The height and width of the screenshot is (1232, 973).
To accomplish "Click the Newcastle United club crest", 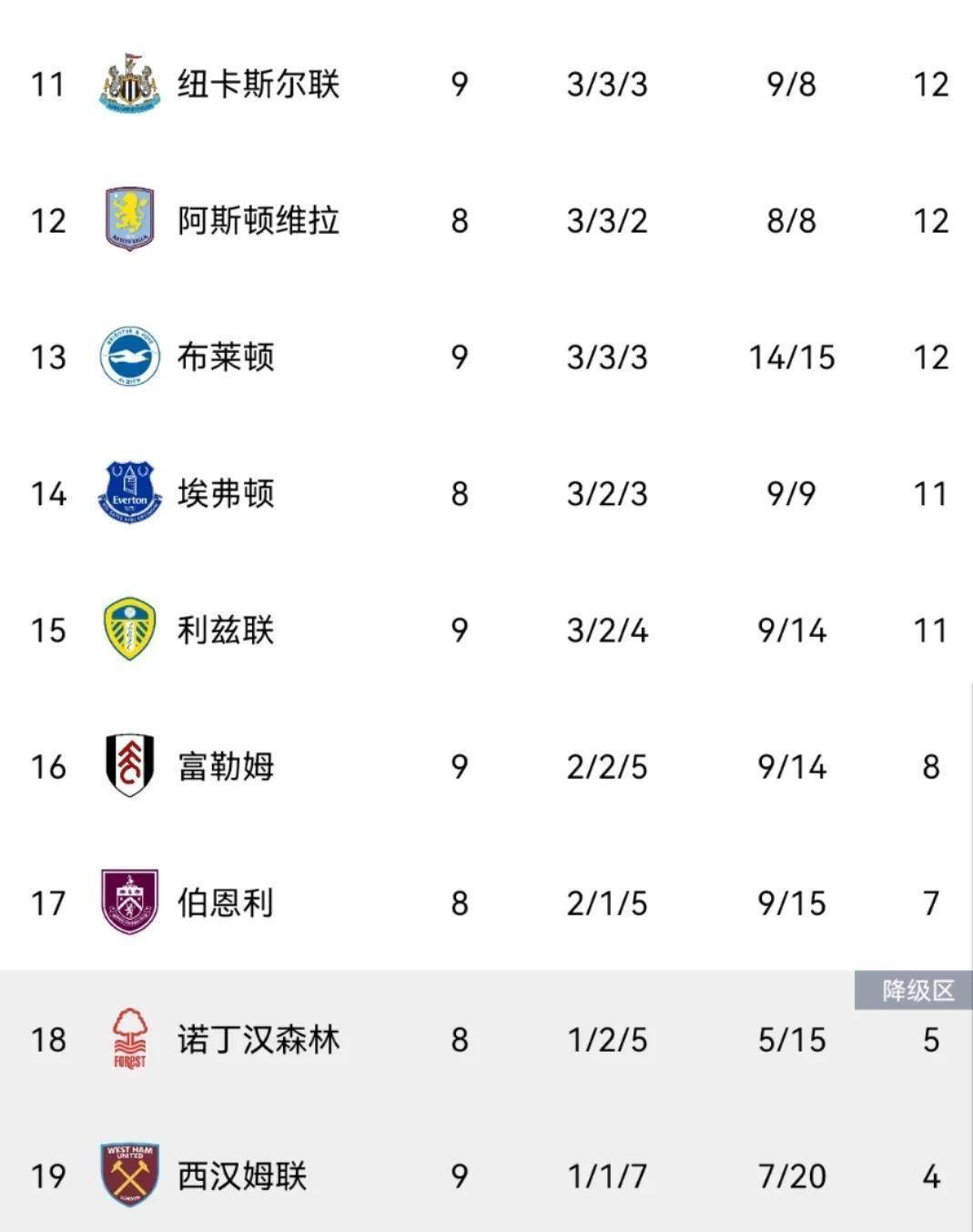I will pyautogui.click(x=129, y=84).
